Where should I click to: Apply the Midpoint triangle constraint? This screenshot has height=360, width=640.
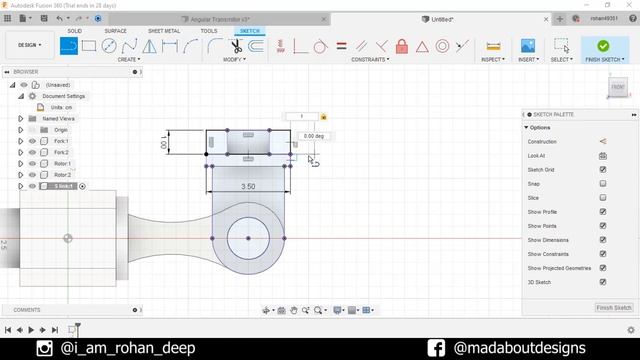click(x=422, y=47)
